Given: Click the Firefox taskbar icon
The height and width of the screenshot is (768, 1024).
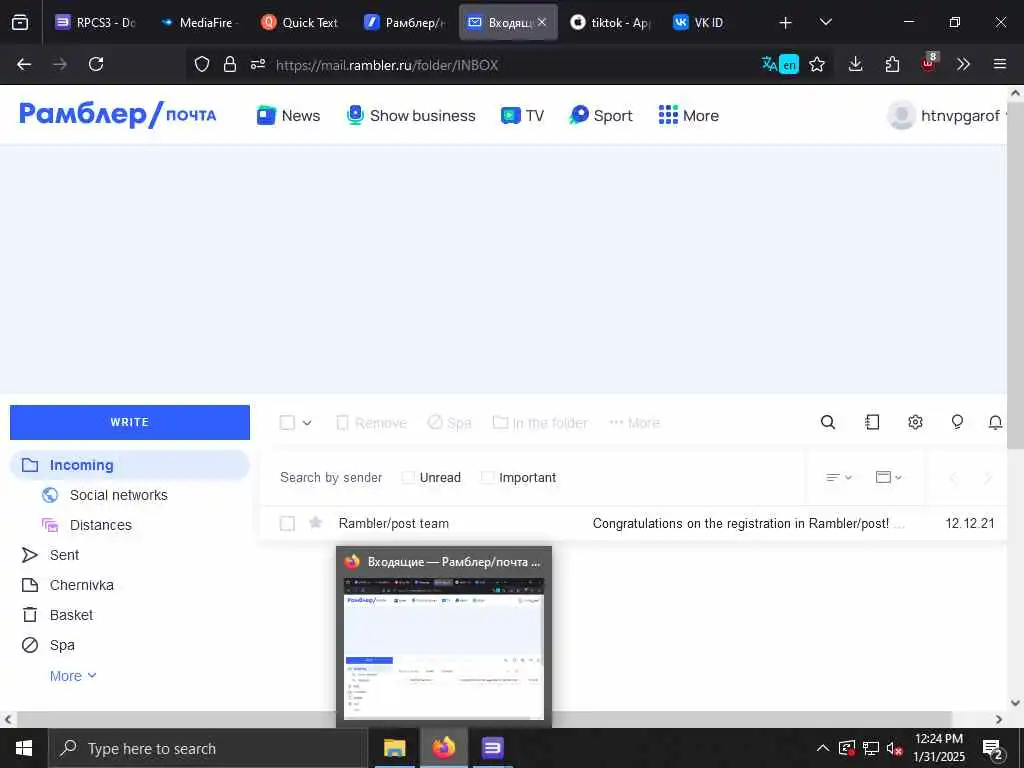Looking at the screenshot, I should coord(443,748).
